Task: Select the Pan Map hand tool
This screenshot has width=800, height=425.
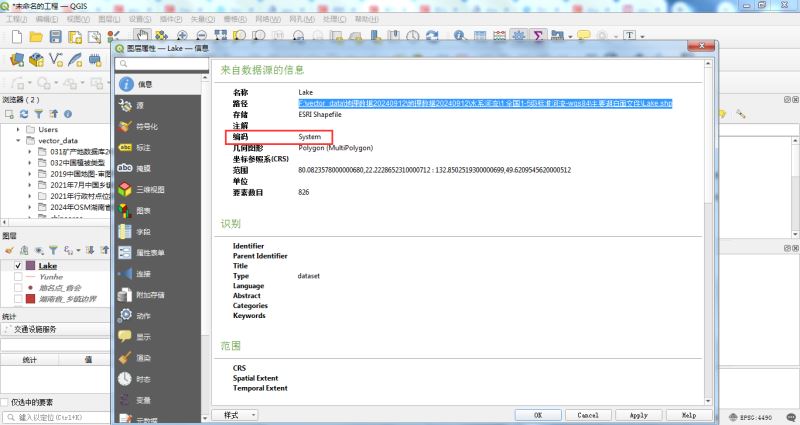Action: point(142,35)
